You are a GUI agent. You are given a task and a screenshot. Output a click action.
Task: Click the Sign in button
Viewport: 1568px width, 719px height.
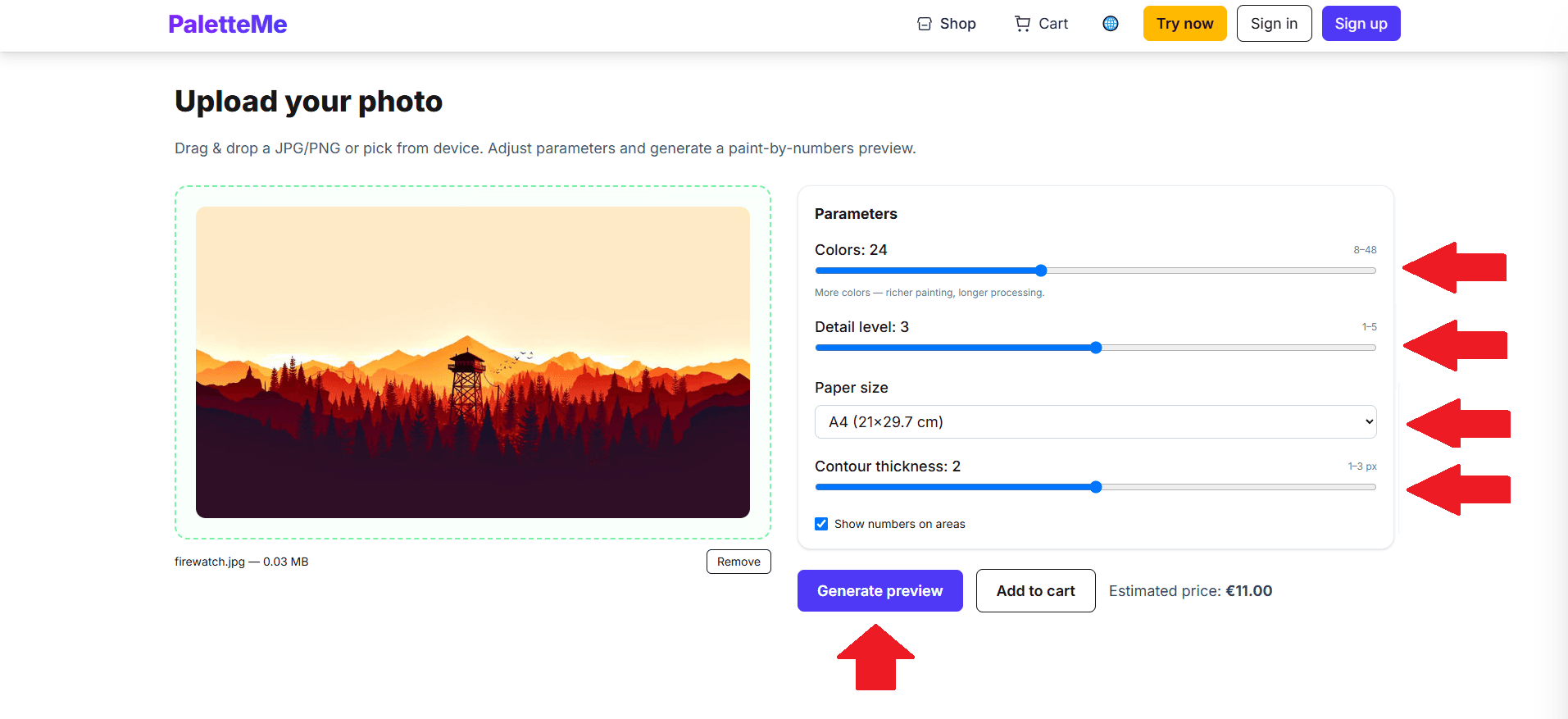point(1275,24)
